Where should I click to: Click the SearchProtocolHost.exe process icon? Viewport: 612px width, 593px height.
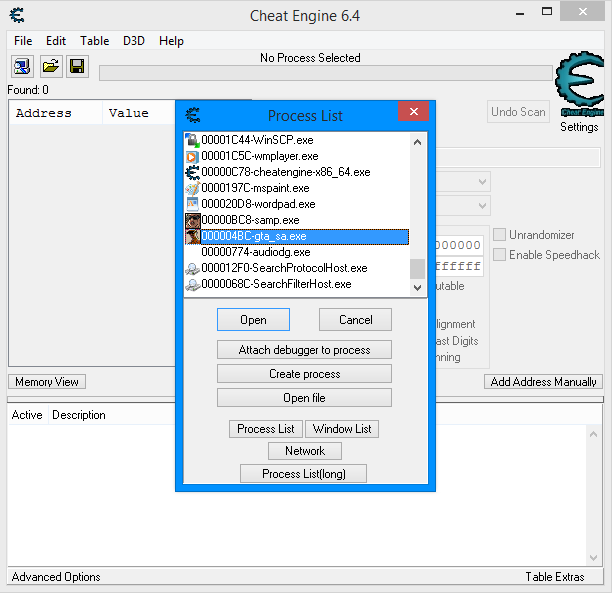tap(192, 269)
